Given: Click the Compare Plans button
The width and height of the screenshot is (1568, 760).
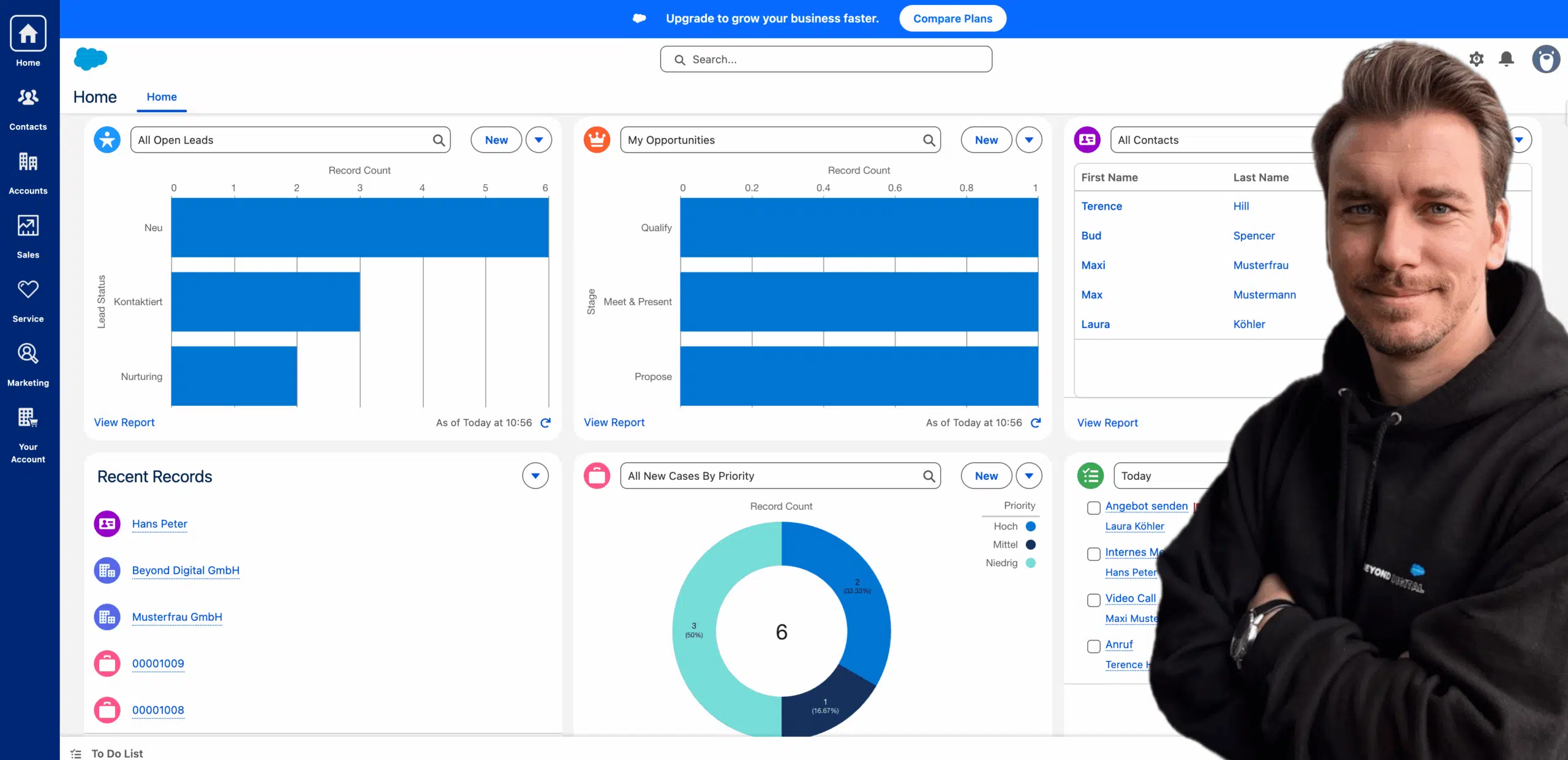Looking at the screenshot, I should tap(952, 18).
